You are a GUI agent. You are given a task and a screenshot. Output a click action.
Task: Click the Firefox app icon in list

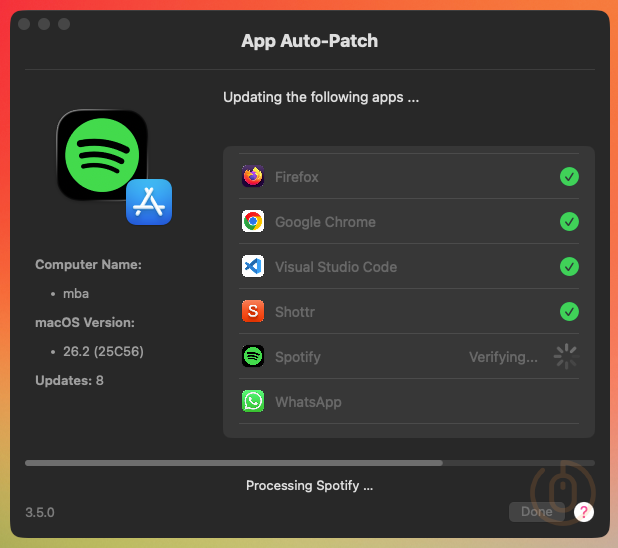tap(253, 176)
